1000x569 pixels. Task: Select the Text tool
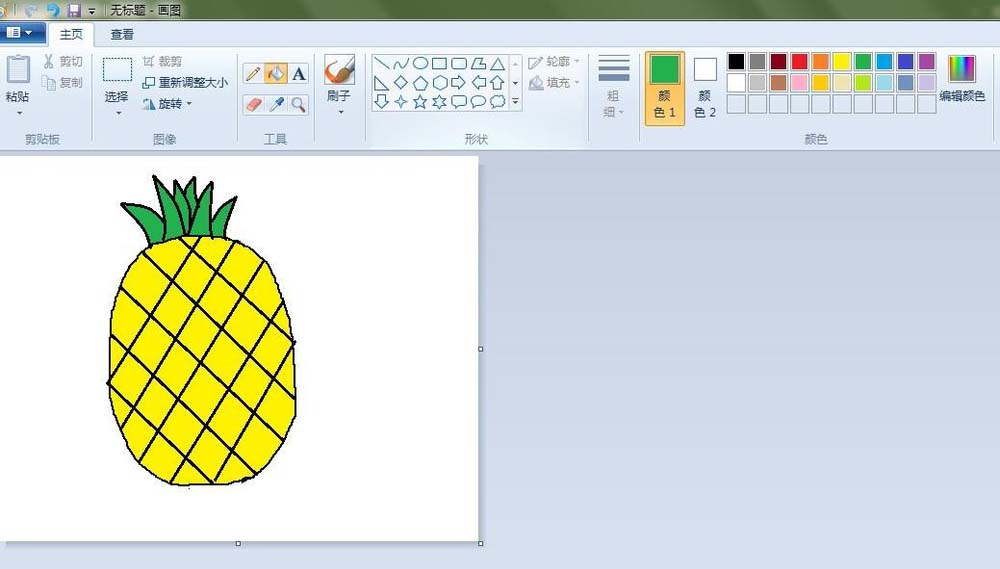coord(298,74)
